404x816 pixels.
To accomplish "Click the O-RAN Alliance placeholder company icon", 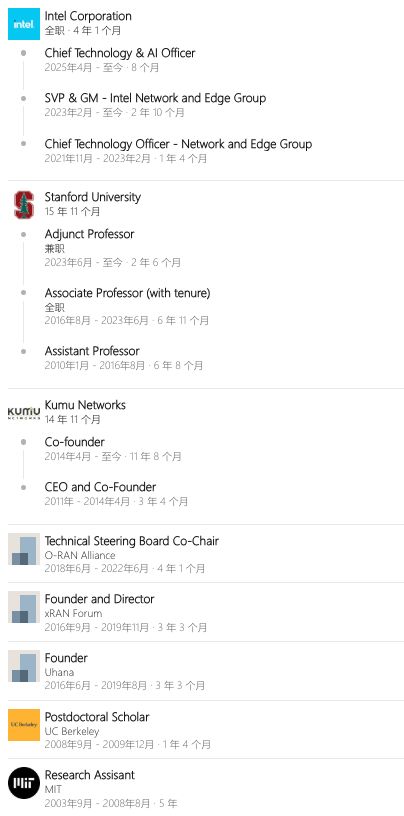I will 24,549.
